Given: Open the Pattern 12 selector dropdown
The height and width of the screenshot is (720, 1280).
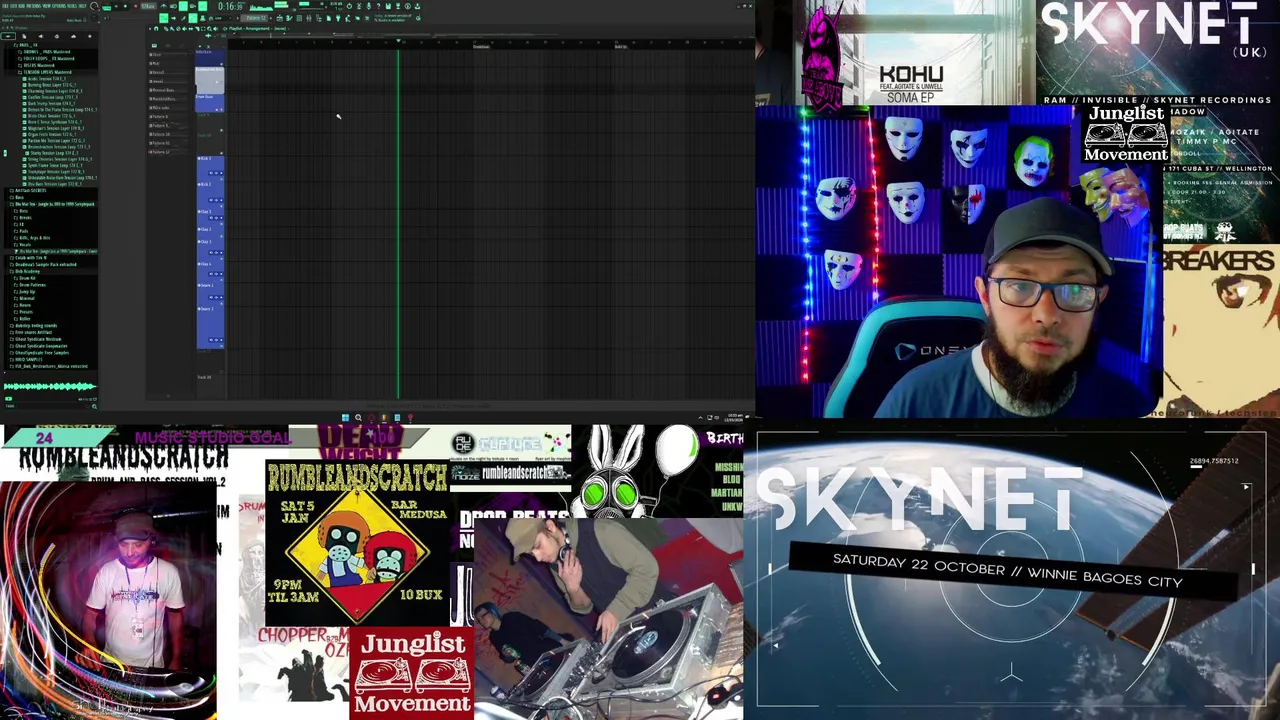Looking at the screenshot, I should click(255, 18).
